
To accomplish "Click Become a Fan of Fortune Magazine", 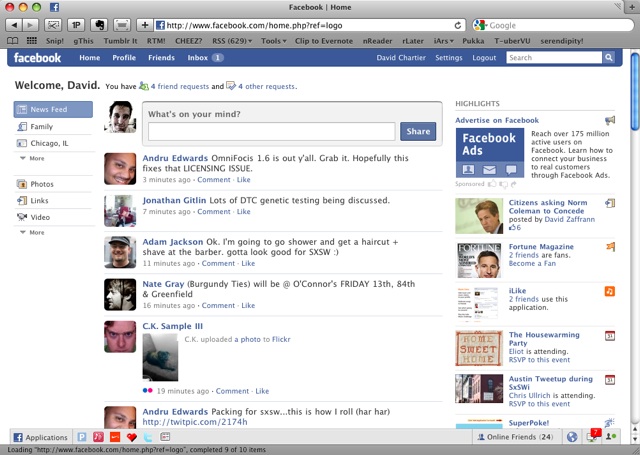I will tap(532, 263).
